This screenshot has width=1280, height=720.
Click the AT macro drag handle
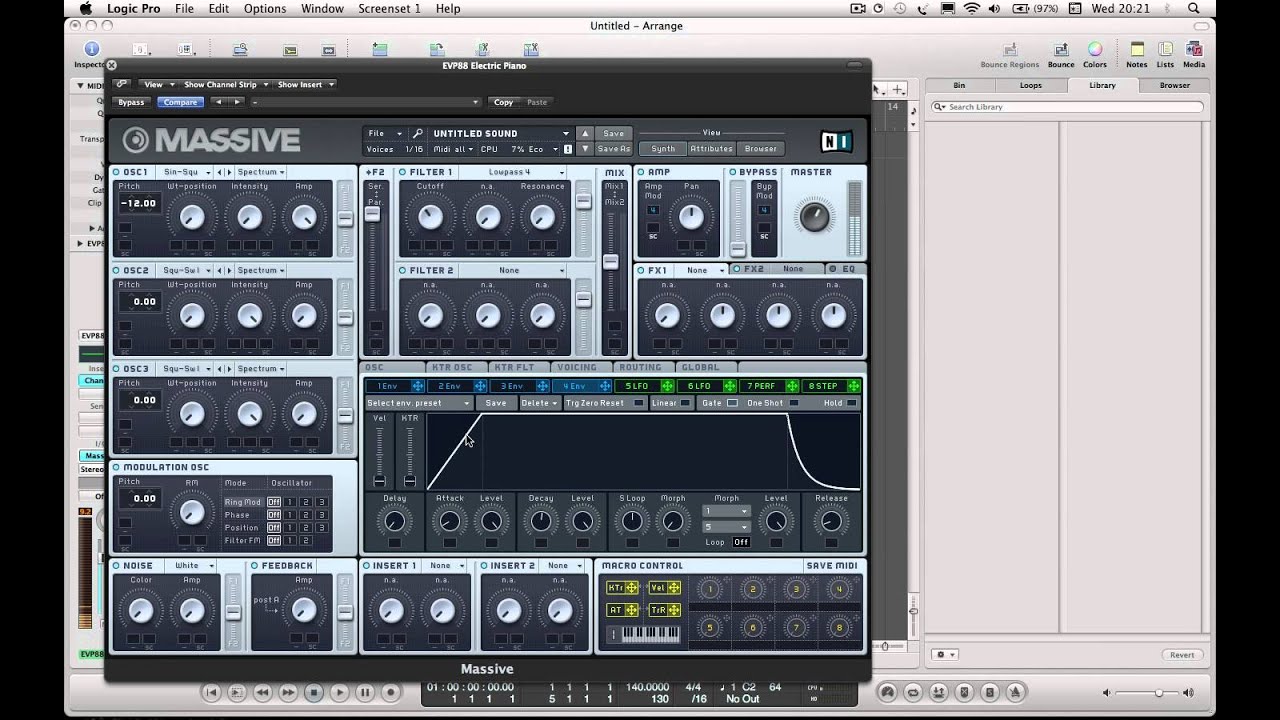[x=632, y=610]
